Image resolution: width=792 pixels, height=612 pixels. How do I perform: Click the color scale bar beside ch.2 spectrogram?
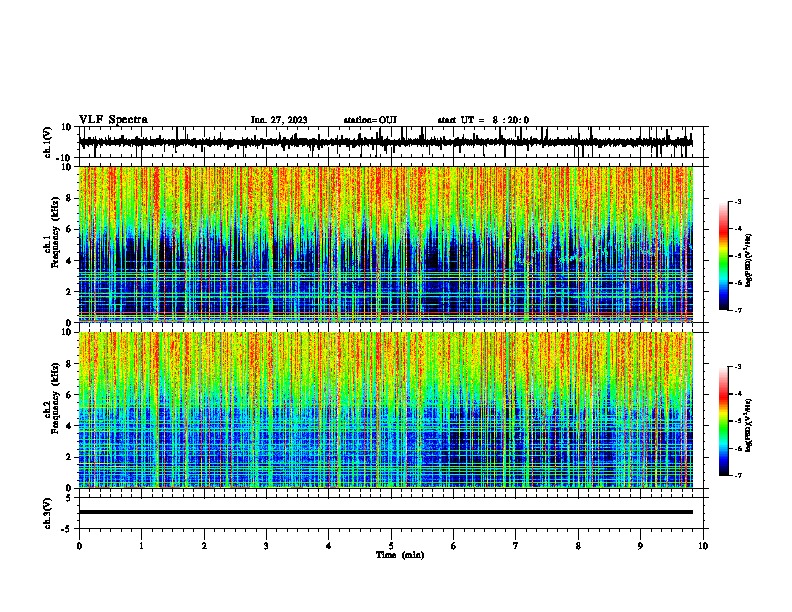click(724, 421)
